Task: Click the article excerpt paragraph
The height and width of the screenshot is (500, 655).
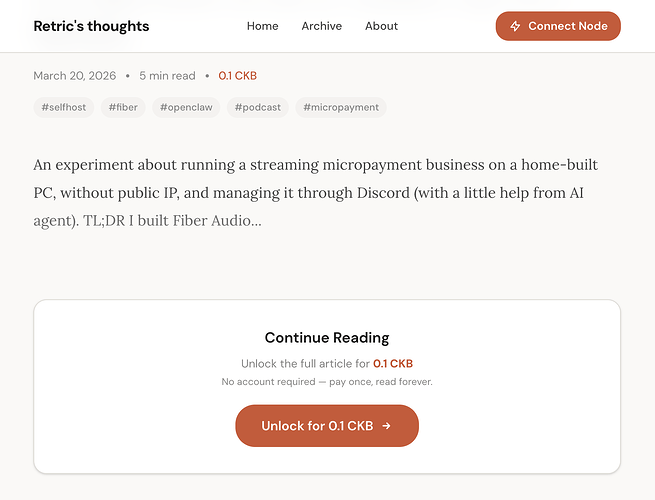Action: (315, 191)
